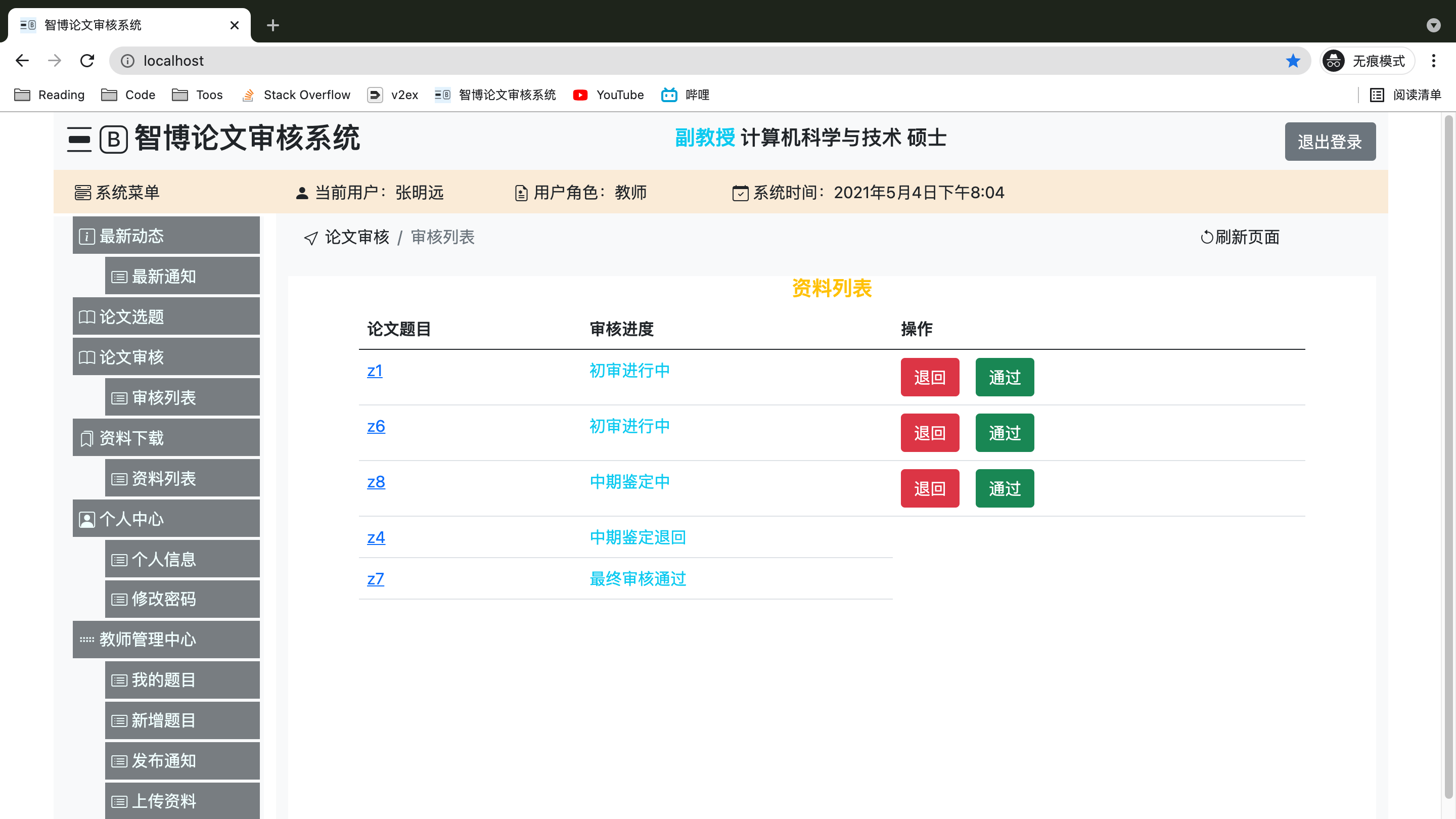Approve thesis z8 with 通过 button
The image size is (1456, 819).
[1004, 488]
